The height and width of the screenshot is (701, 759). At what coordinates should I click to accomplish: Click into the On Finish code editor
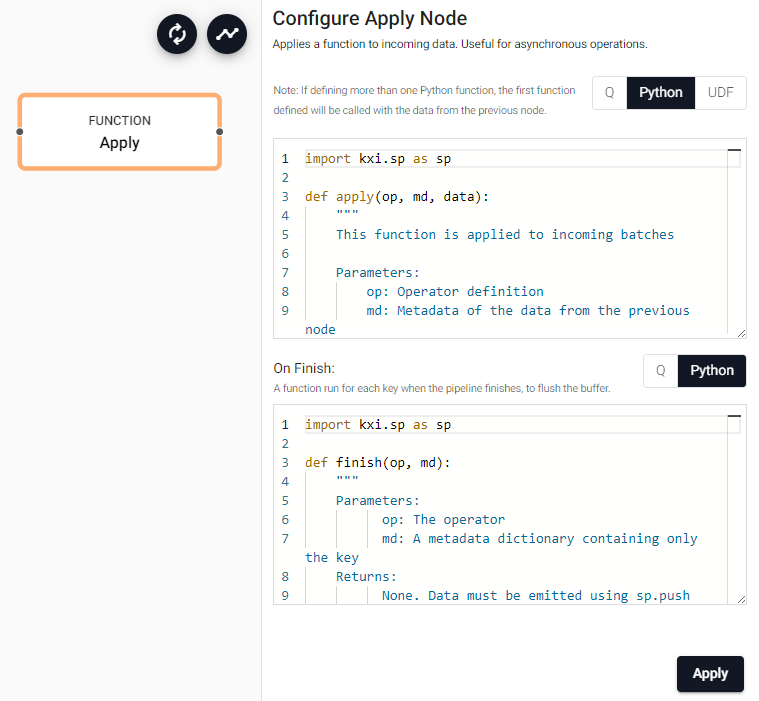click(510, 504)
